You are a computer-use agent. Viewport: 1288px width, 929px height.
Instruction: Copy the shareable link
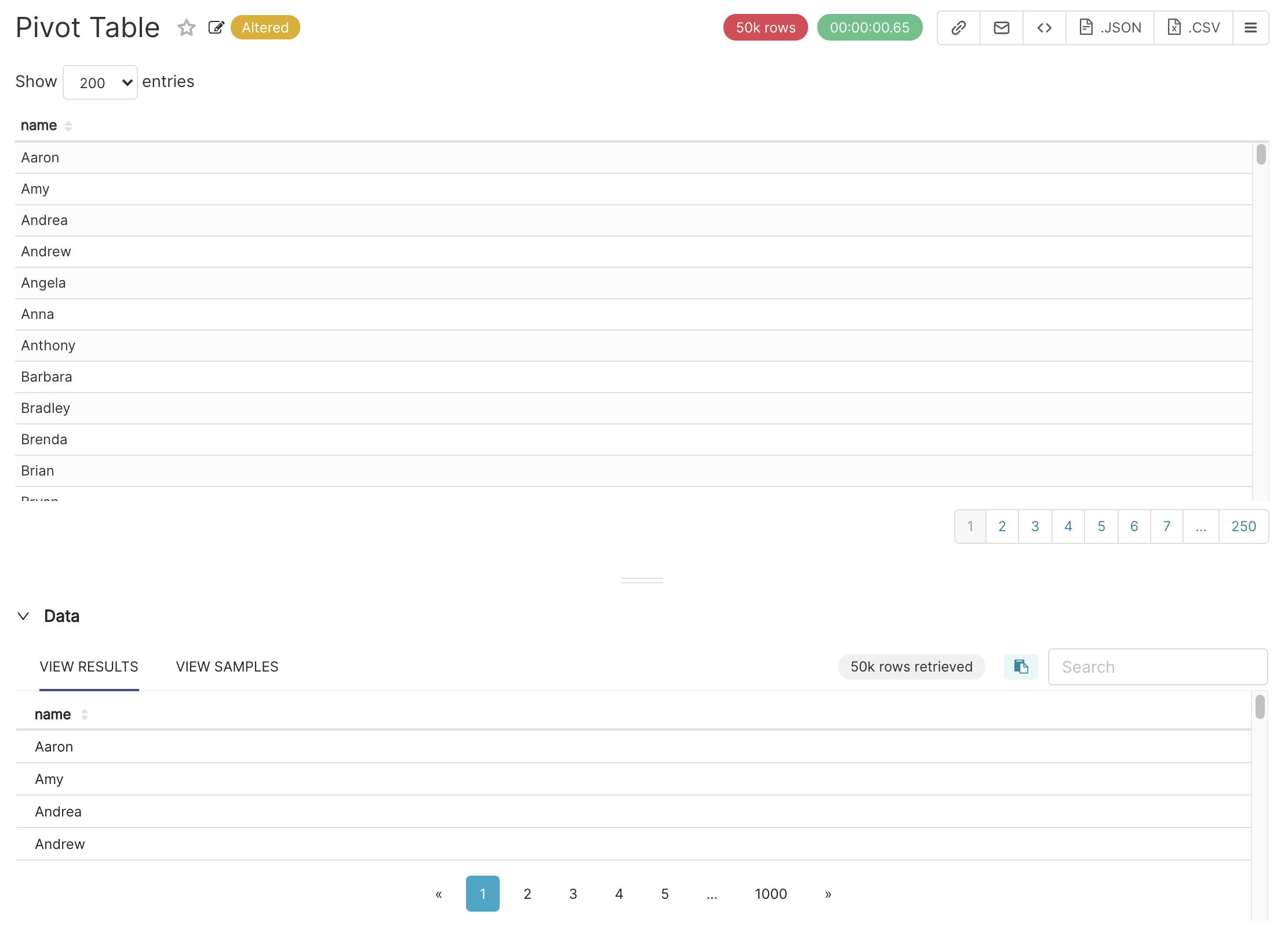[x=958, y=27]
